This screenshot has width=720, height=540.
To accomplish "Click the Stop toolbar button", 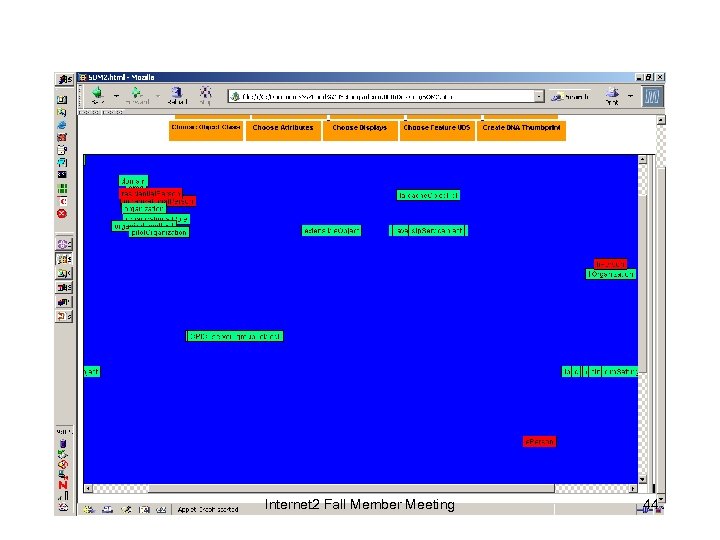I will (x=205, y=95).
